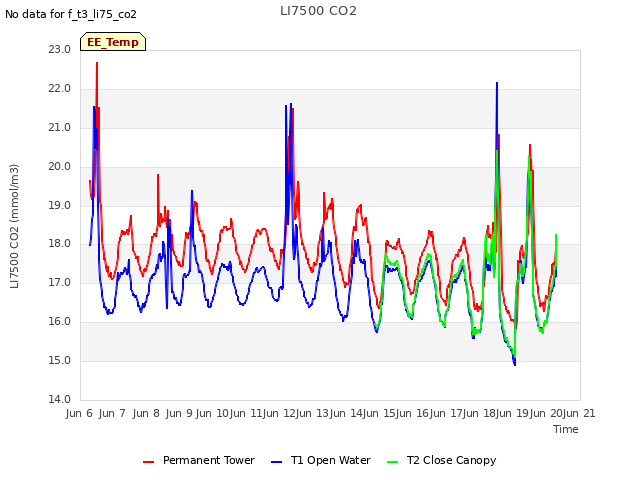Click the 14.0 y-axis tick label
Image resolution: width=640 pixels, height=480 pixels.
(x=60, y=399)
